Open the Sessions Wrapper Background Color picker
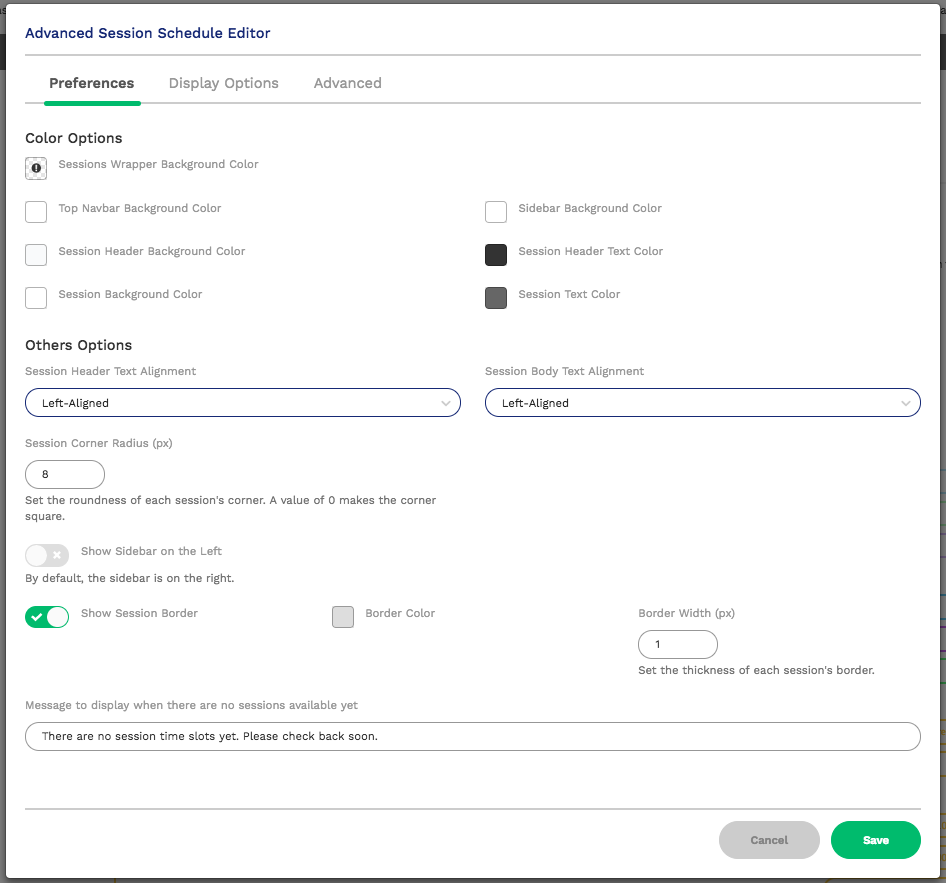 [x=35, y=168]
